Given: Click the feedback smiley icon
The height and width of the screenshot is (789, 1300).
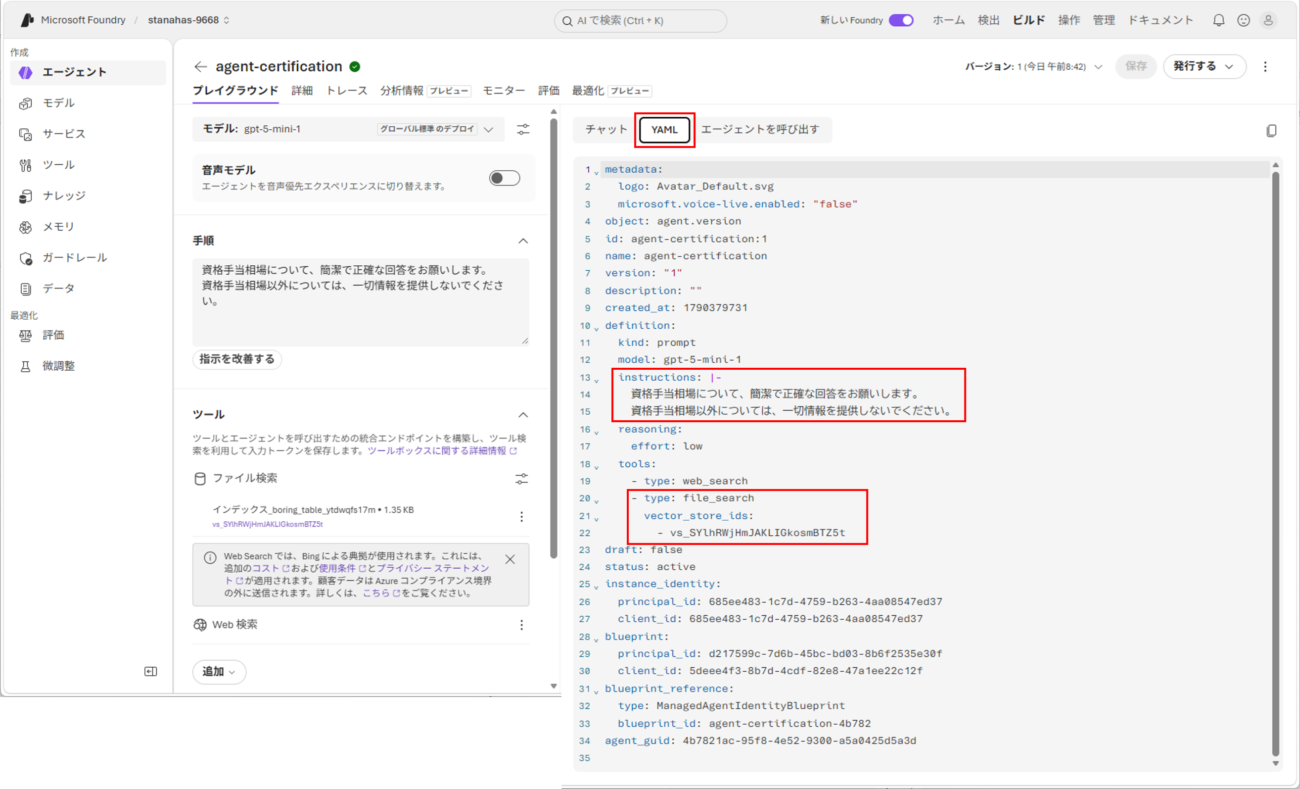Looking at the screenshot, I should 1243,20.
